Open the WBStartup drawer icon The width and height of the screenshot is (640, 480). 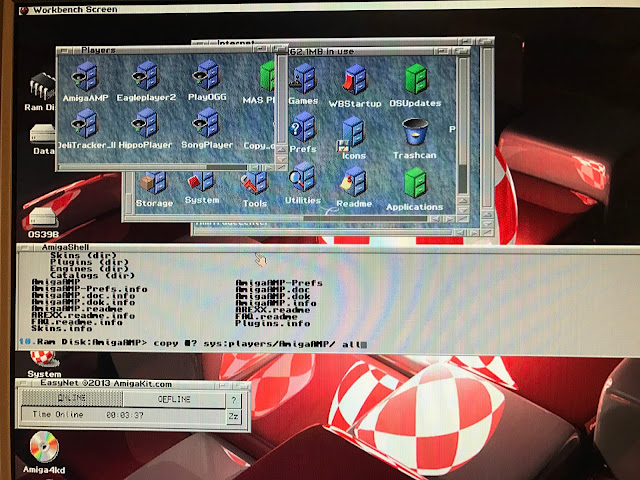[x=354, y=80]
